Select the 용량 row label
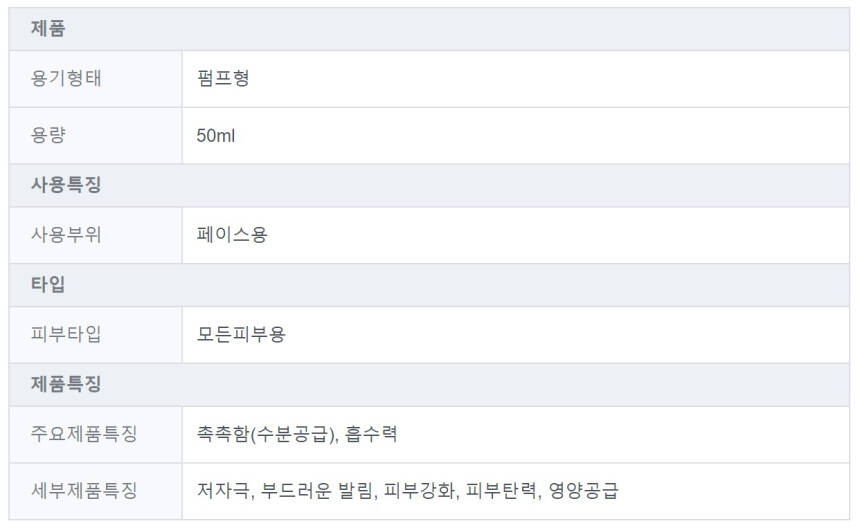The width and height of the screenshot is (860, 528). [x=48, y=135]
